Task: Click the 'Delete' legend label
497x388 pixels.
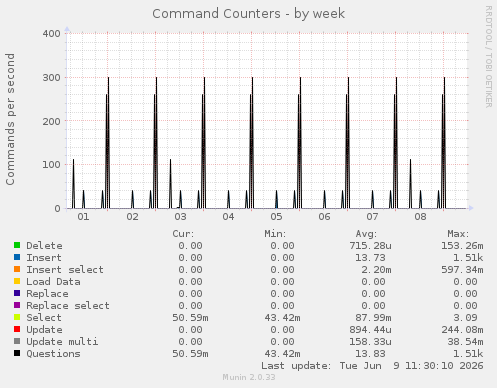Action: (x=44, y=246)
